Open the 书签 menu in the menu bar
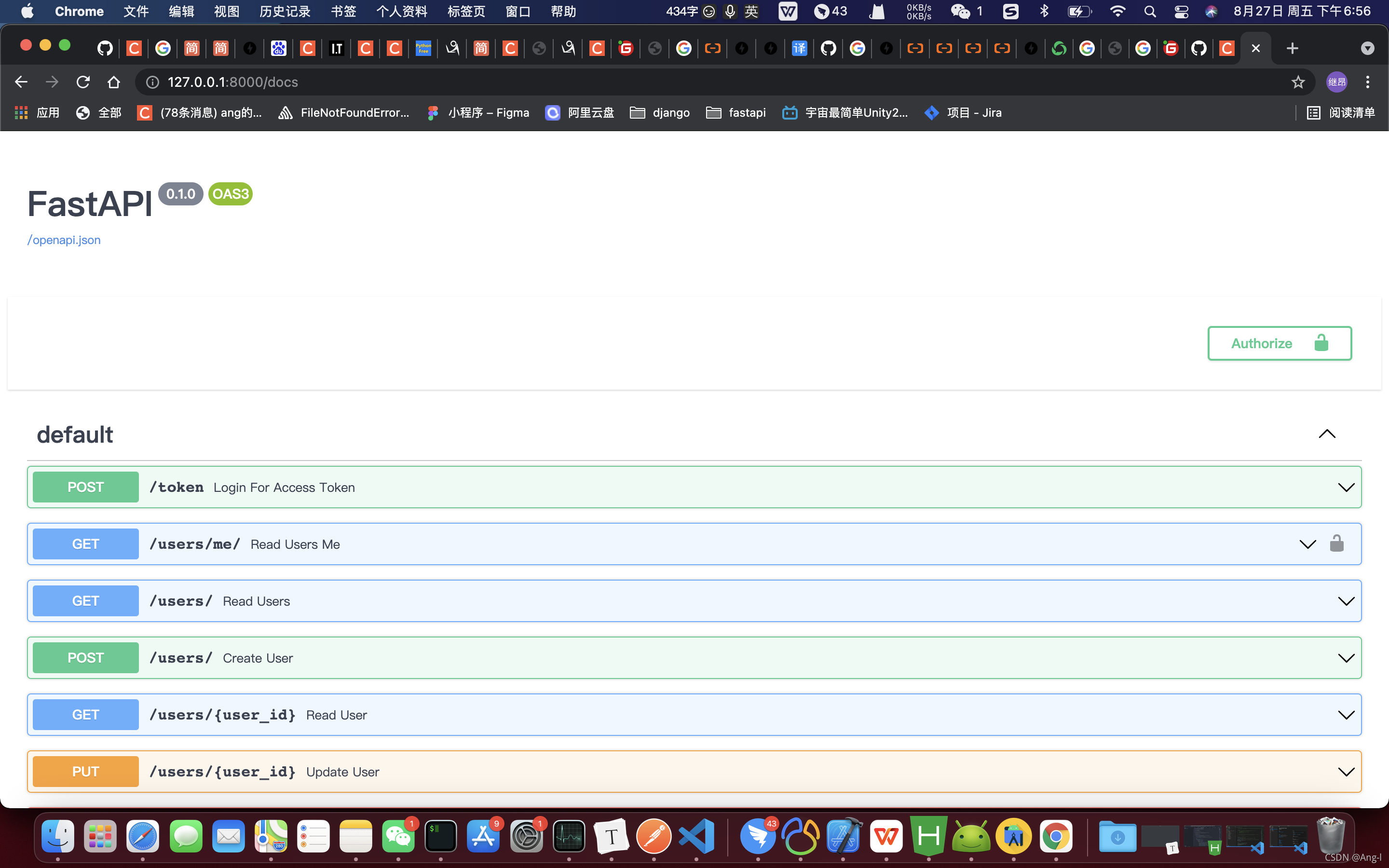 click(343, 12)
